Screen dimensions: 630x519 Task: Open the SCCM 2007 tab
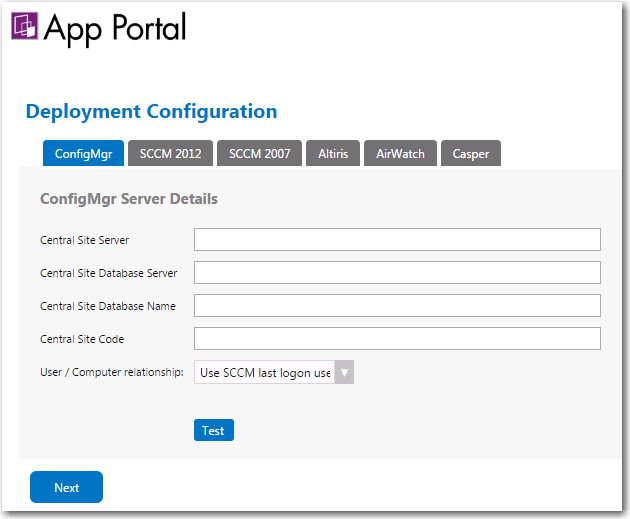260,153
